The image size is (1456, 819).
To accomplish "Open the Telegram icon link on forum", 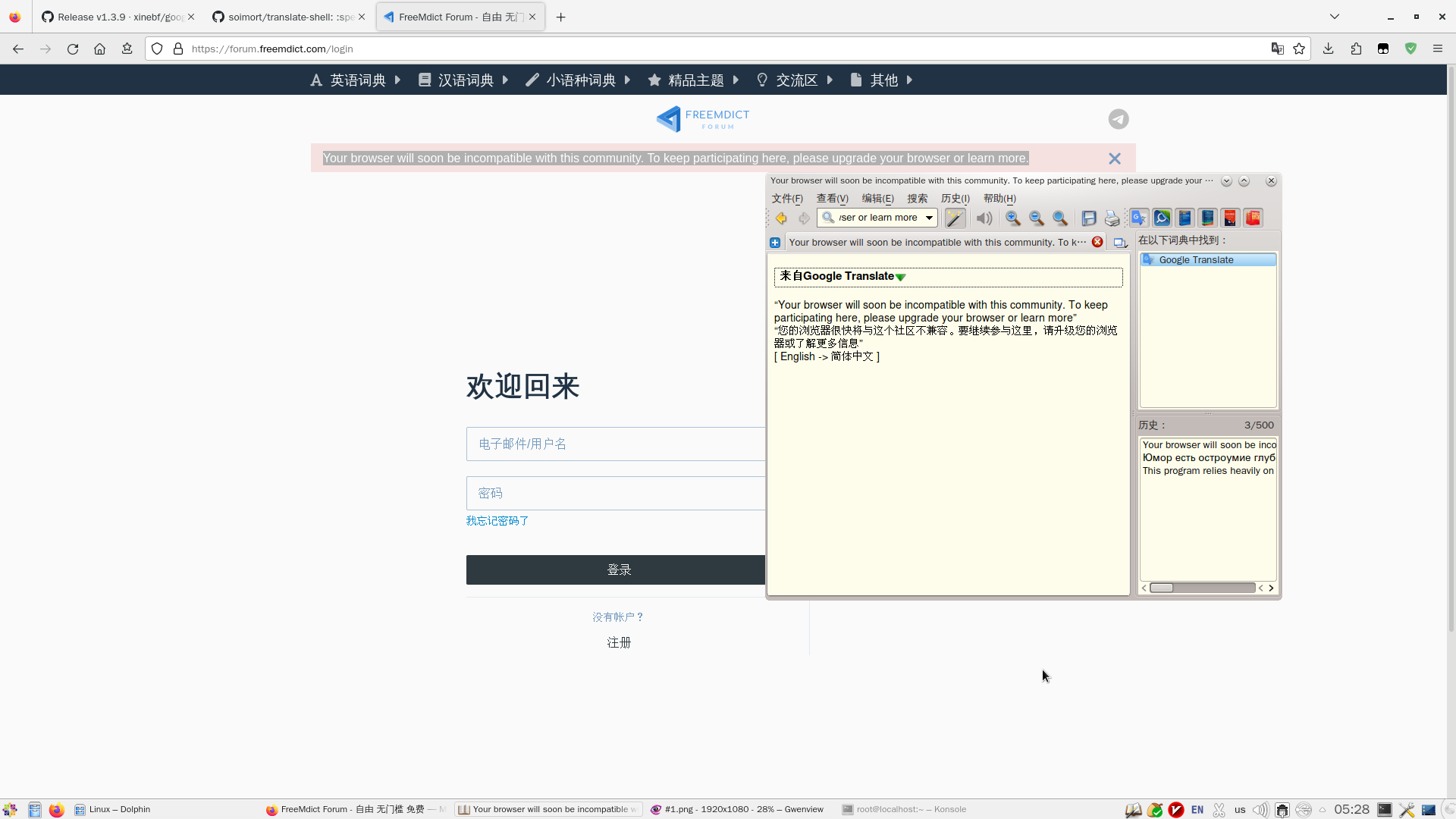I will (1119, 119).
